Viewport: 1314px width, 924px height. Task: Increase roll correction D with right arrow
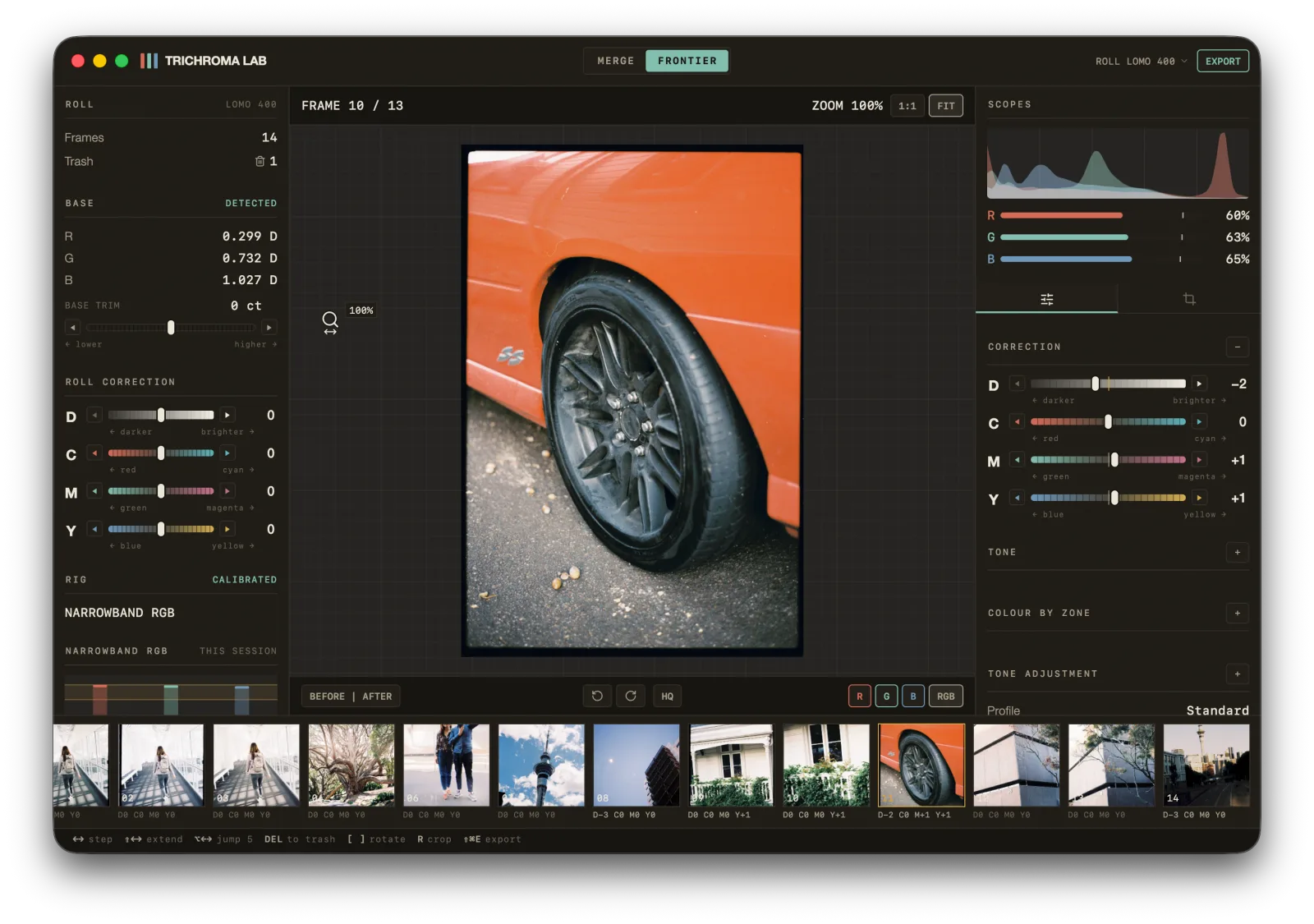[x=227, y=416]
